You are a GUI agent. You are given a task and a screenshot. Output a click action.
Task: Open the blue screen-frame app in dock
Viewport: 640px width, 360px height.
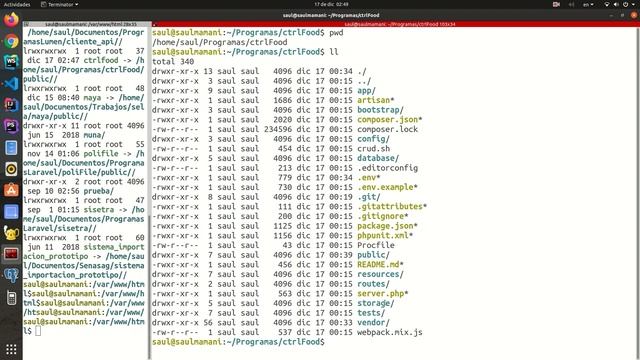11,212
